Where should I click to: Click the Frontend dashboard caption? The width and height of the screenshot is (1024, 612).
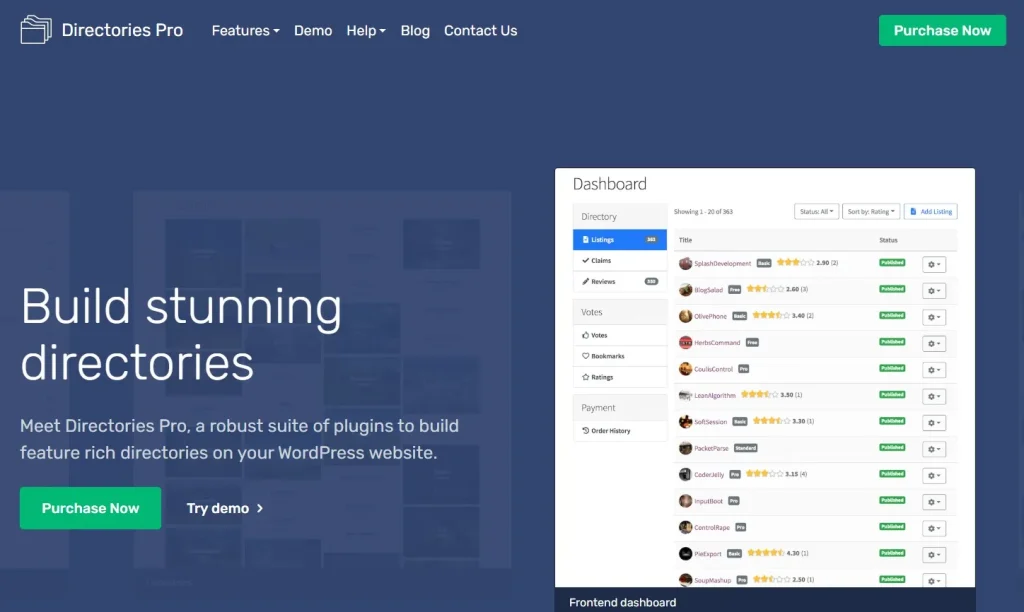(x=622, y=602)
